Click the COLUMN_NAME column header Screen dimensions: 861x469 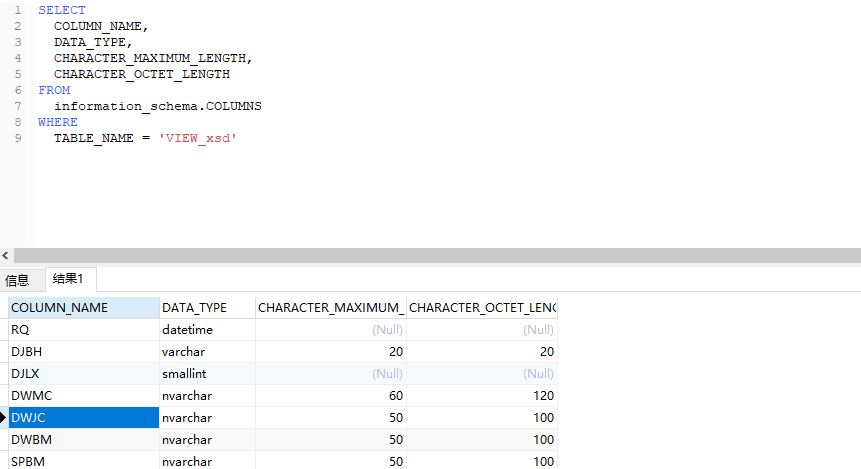pyautogui.click(x=84, y=308)
